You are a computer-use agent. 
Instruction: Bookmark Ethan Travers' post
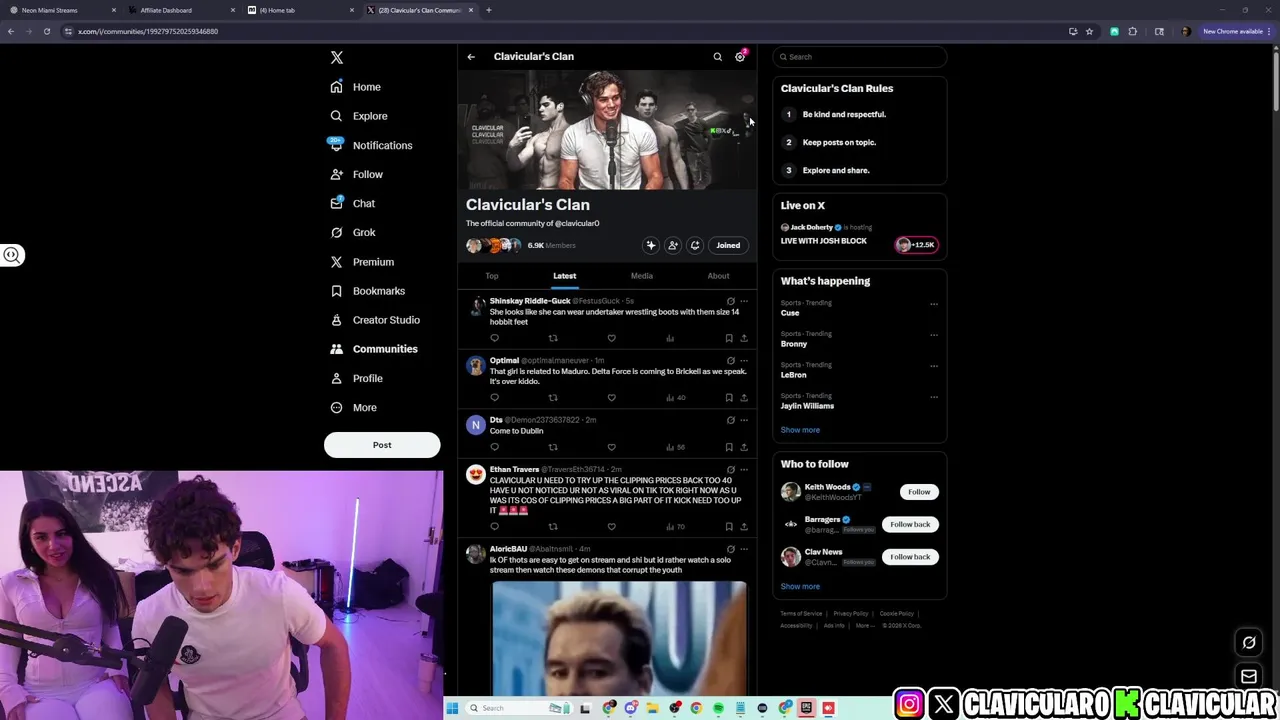tap(728, 527)
